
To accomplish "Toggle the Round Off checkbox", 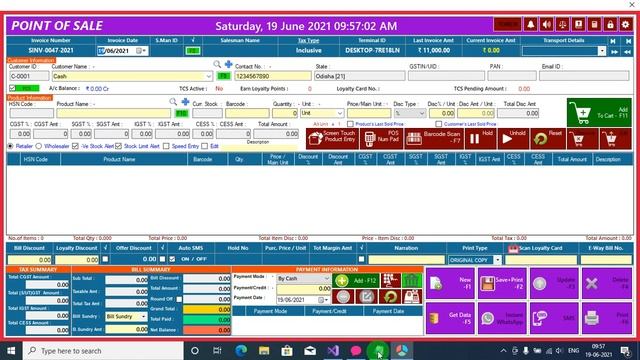I will [179, 299].
